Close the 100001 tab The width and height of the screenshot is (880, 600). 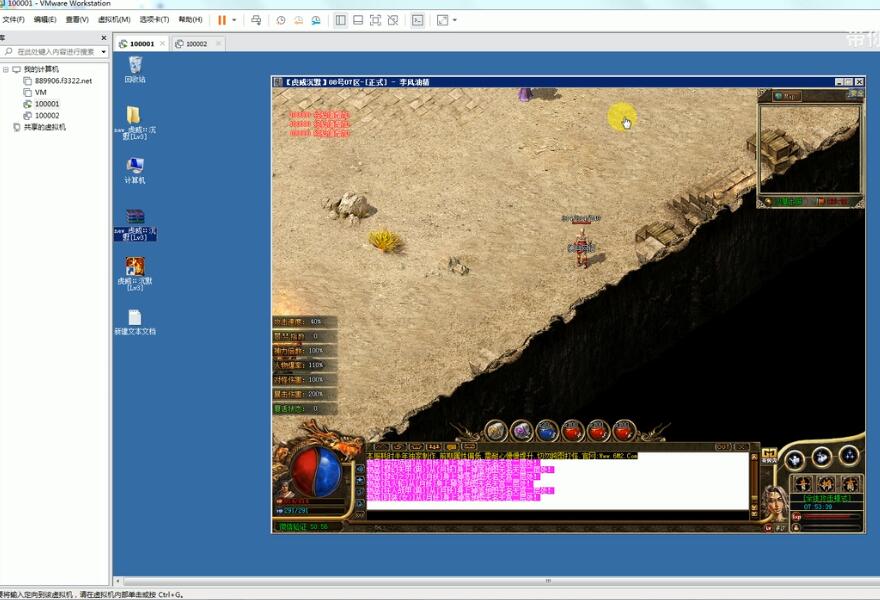click(x=162, y=43)
